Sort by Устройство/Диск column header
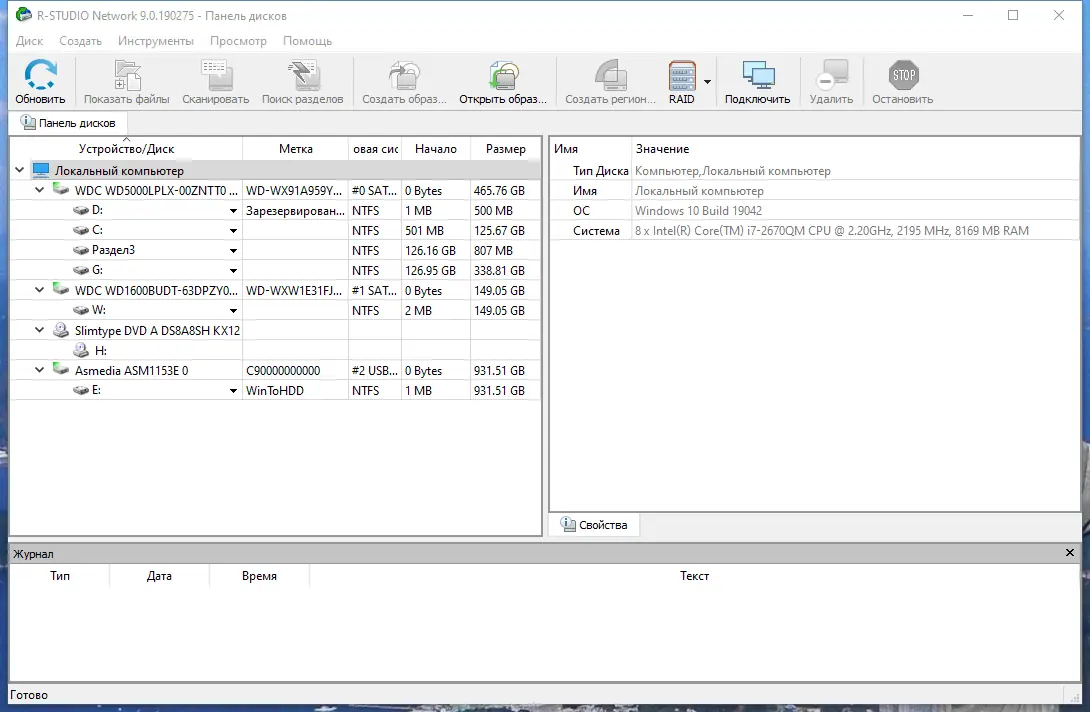The image size is (1090, 712). tap(127, 149)
